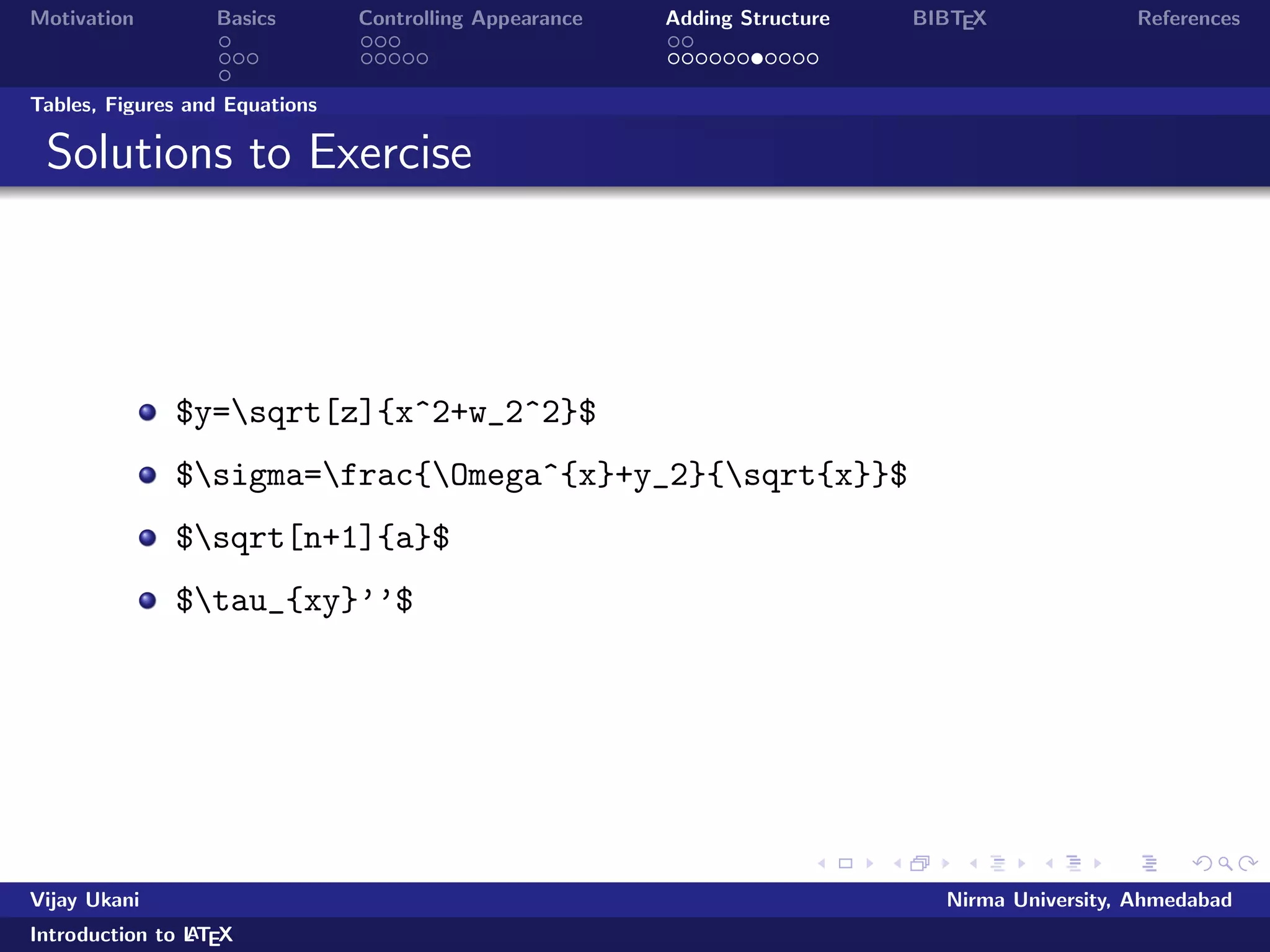The image size is (1270, 952).
Task: Click the next frame arrow icon
Action: click(946, 863)
